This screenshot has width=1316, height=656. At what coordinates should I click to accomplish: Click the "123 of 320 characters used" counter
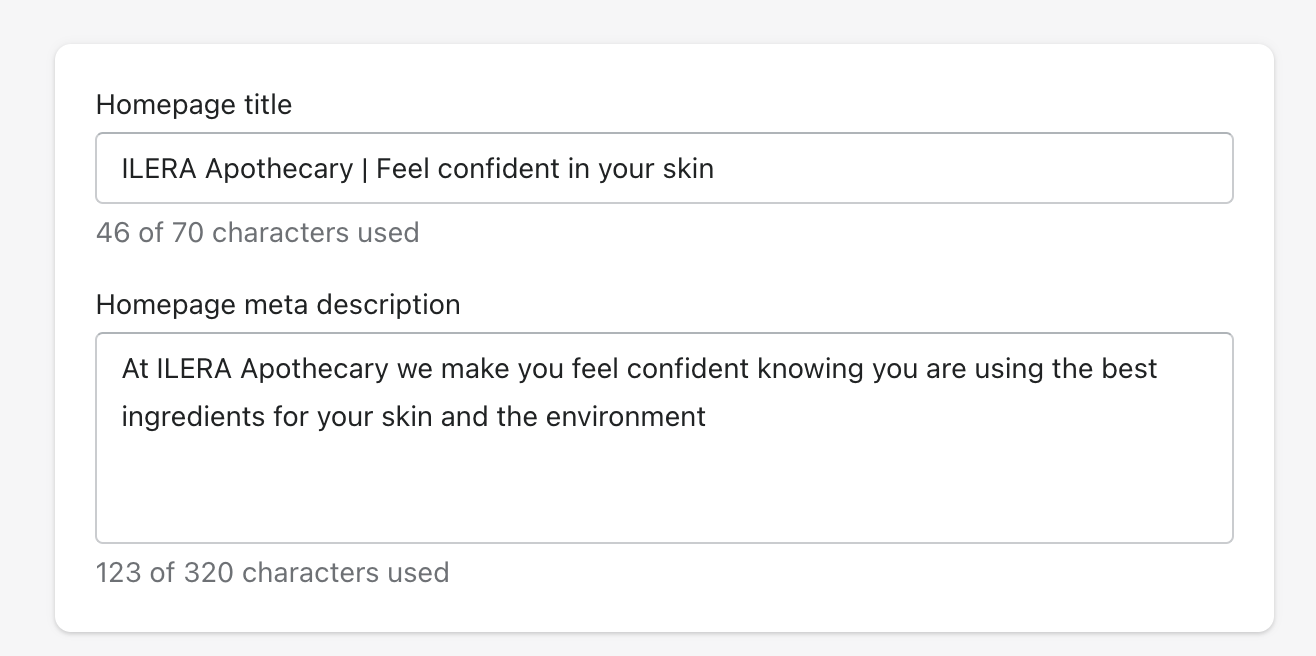pyautogui.click(x=272, y=573)
